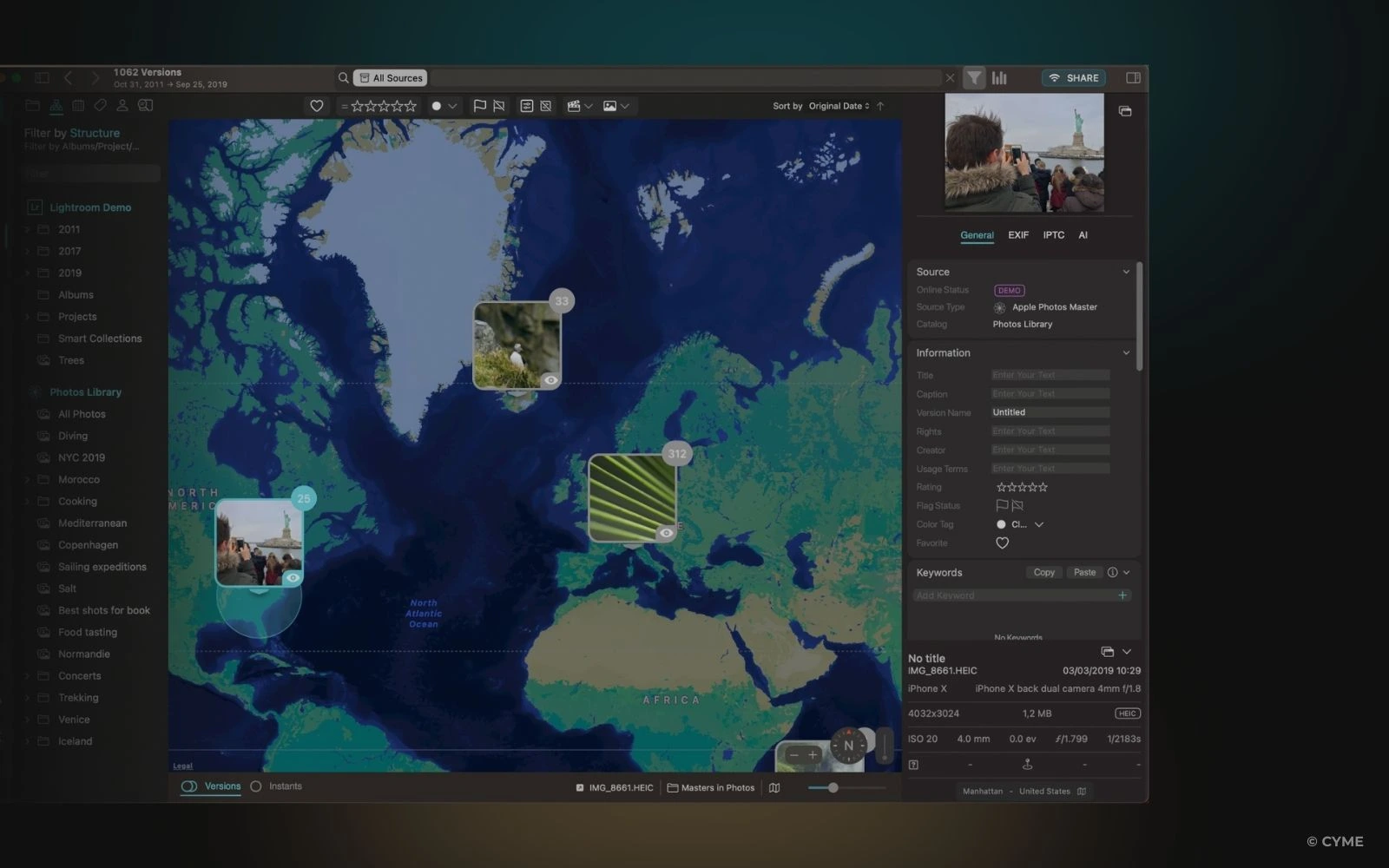Switch to the EXIF tab
The width and height of the screenshot is (1389, 868).
click(x=1018, y=235)
